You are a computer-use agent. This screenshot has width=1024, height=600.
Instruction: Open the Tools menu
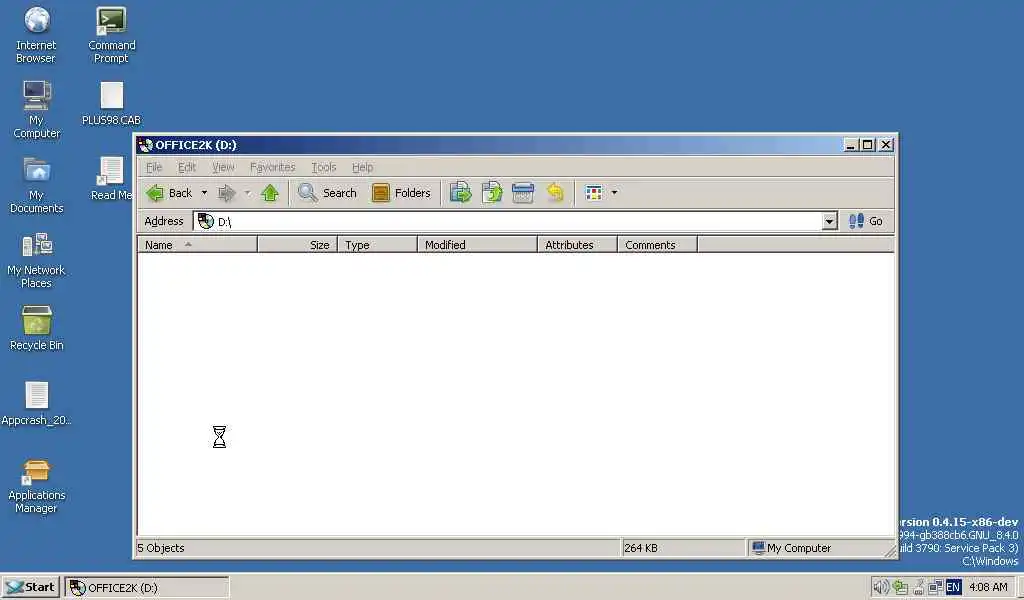(x=323, y=167)
